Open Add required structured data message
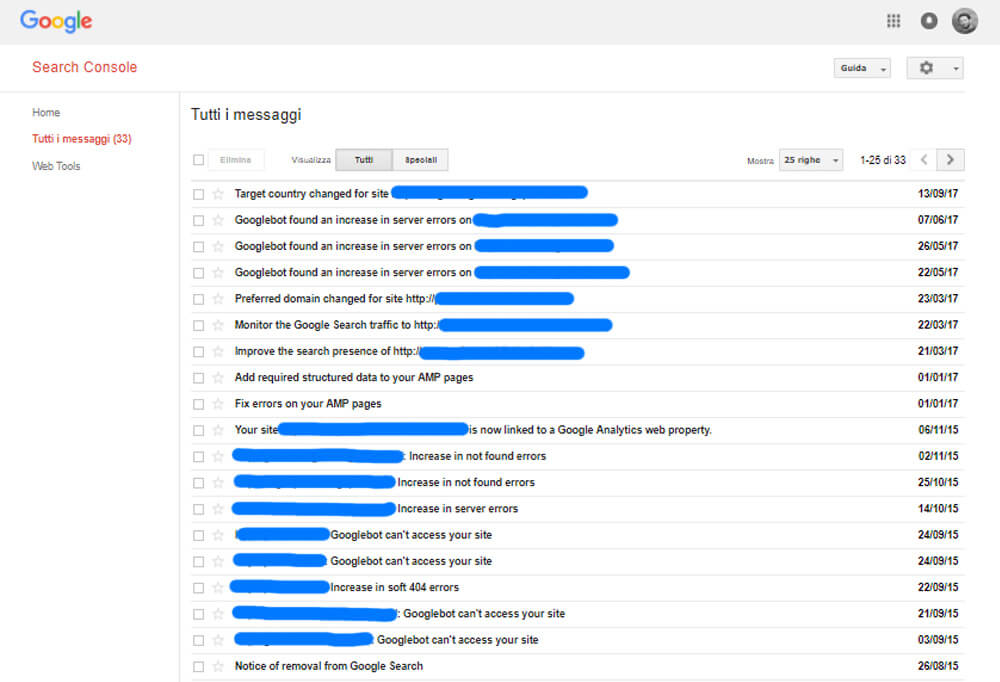1000x682 pixels. click(x=354, y=378)
